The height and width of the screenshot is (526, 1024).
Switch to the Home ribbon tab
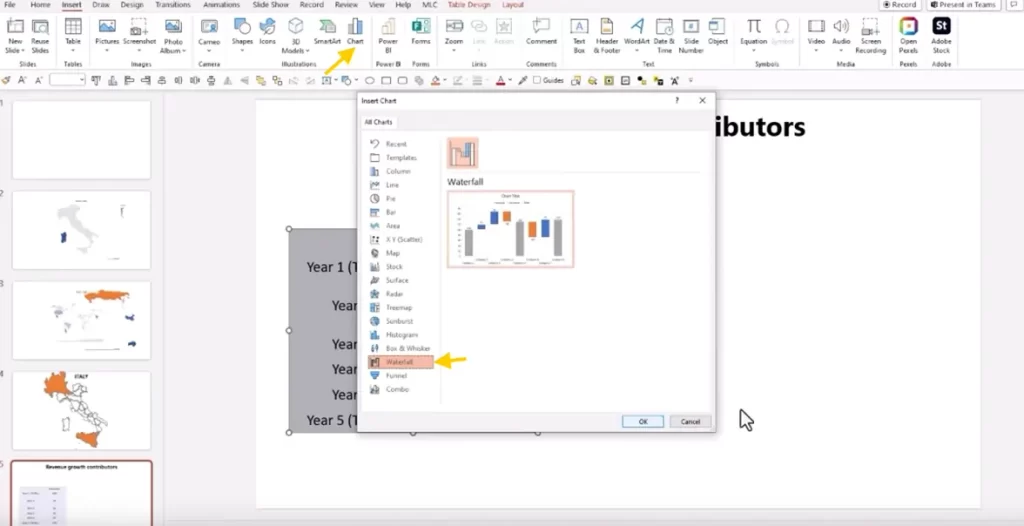tap(40, 5)
